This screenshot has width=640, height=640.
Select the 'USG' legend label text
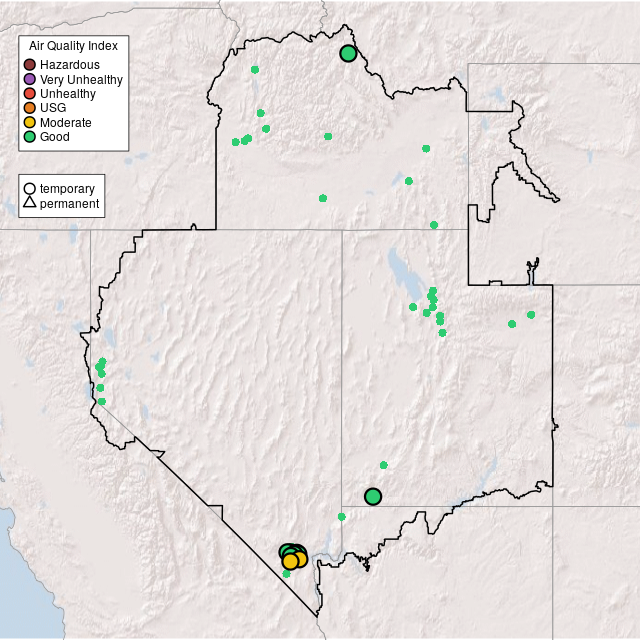pos(53,108)
